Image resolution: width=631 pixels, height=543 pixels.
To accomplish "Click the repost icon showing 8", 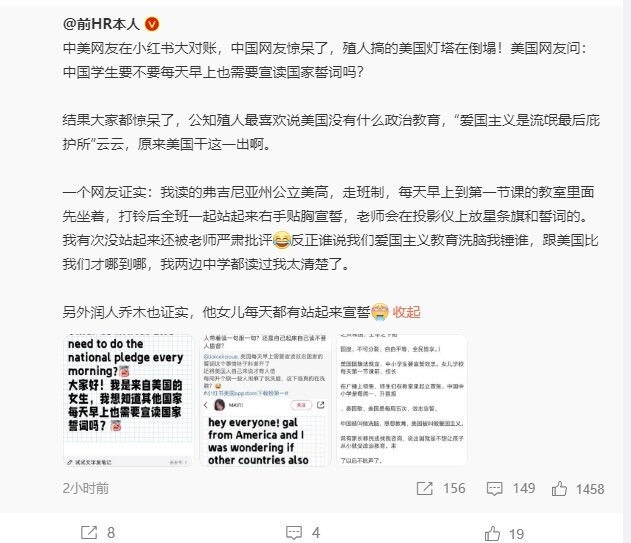I will pyautogui.click(x=89, y=533).
